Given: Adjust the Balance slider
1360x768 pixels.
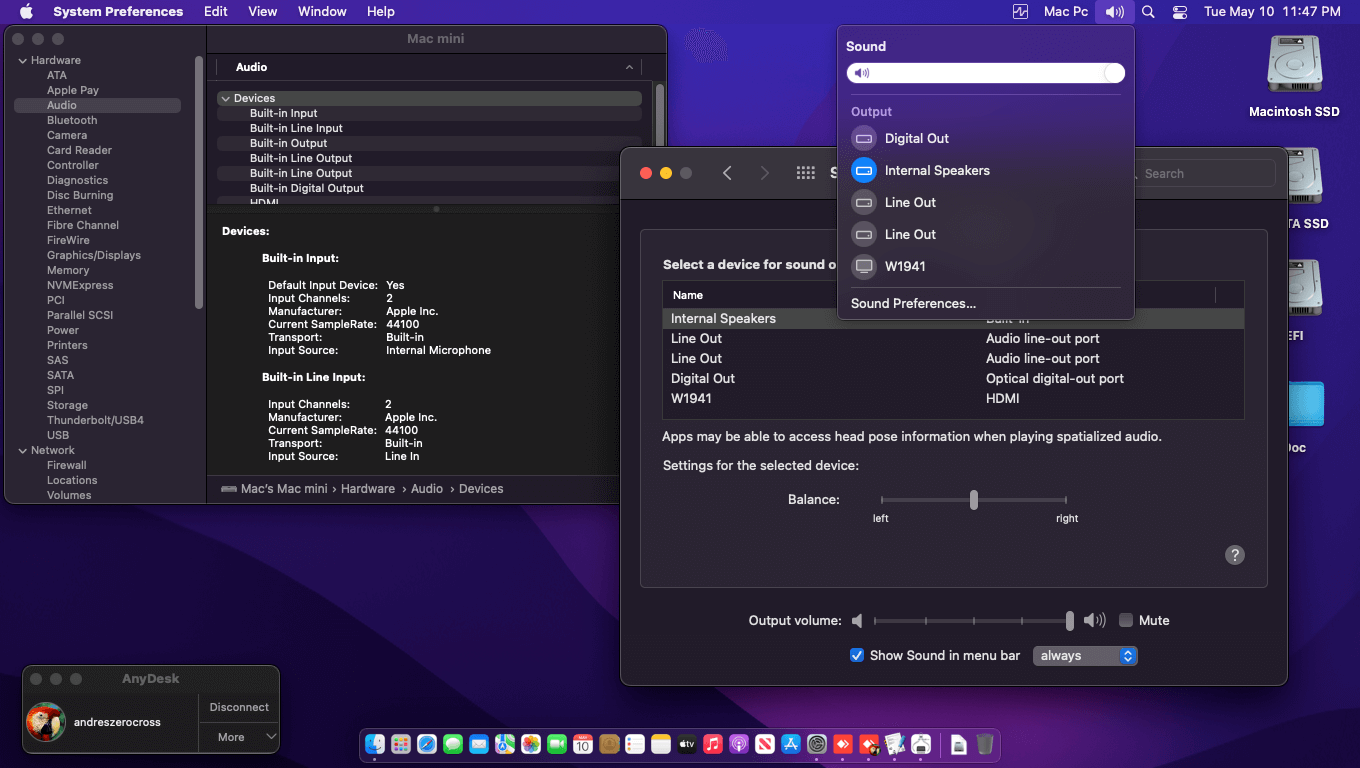Looking at the screenshot, I should pos(973,499).
